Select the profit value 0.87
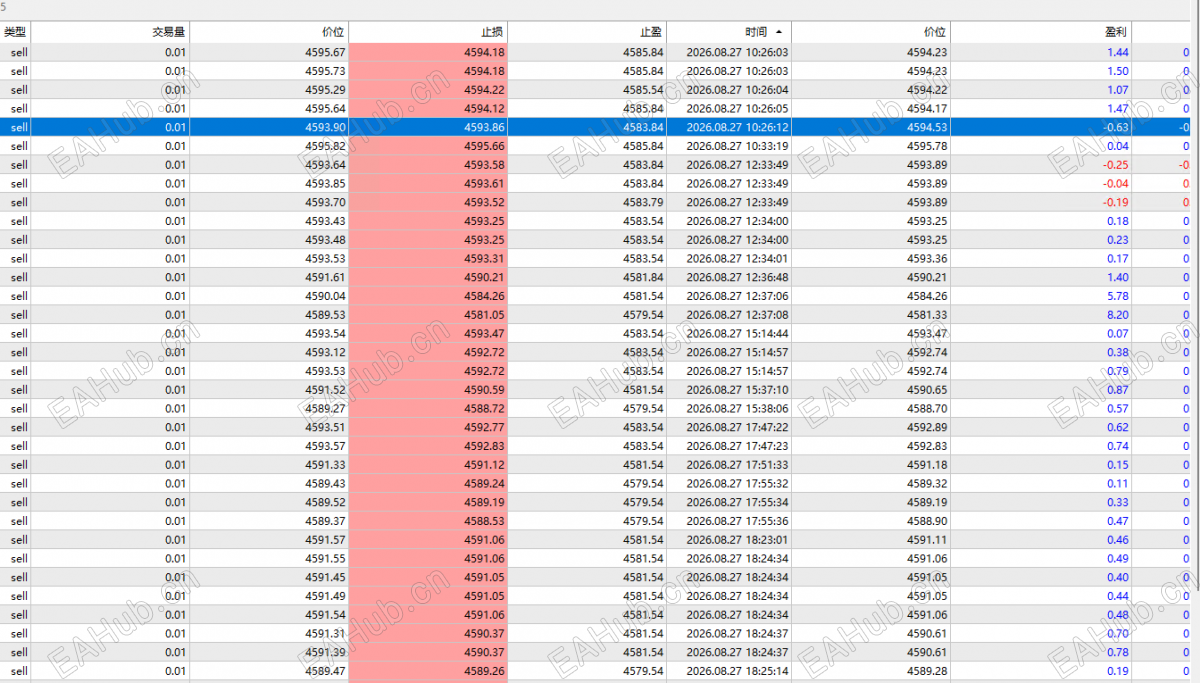 tap(1118, 389)
